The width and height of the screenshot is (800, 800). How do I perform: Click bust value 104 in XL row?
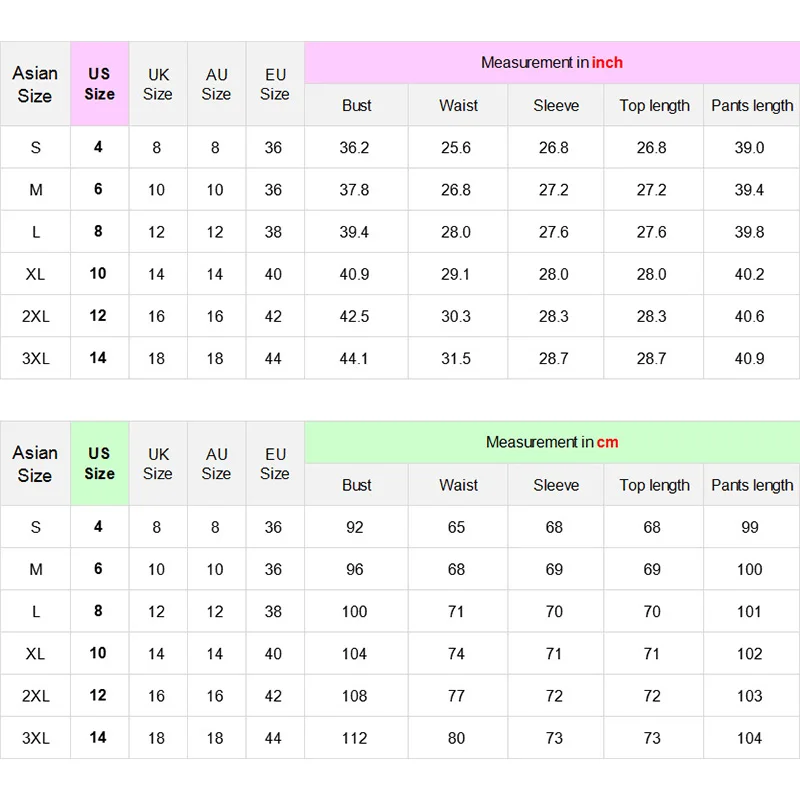(354, 654)
